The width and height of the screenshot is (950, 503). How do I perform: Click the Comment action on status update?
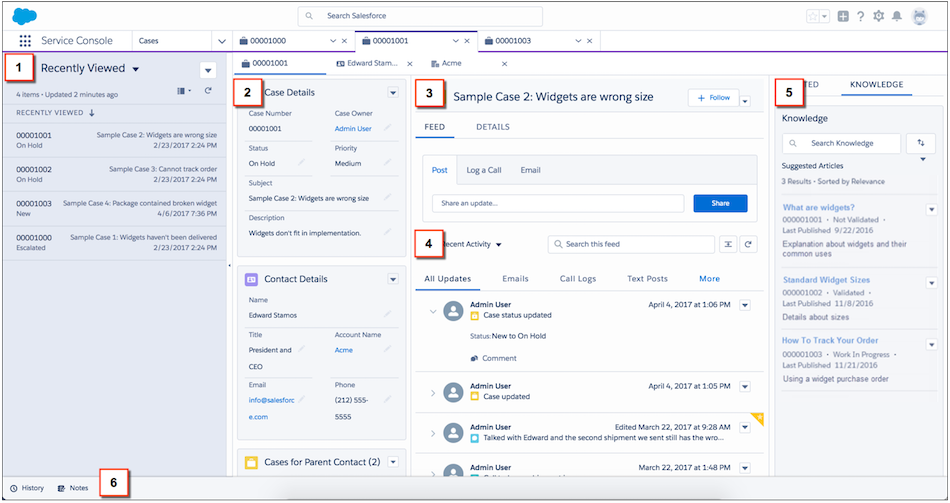click(494, 358)
